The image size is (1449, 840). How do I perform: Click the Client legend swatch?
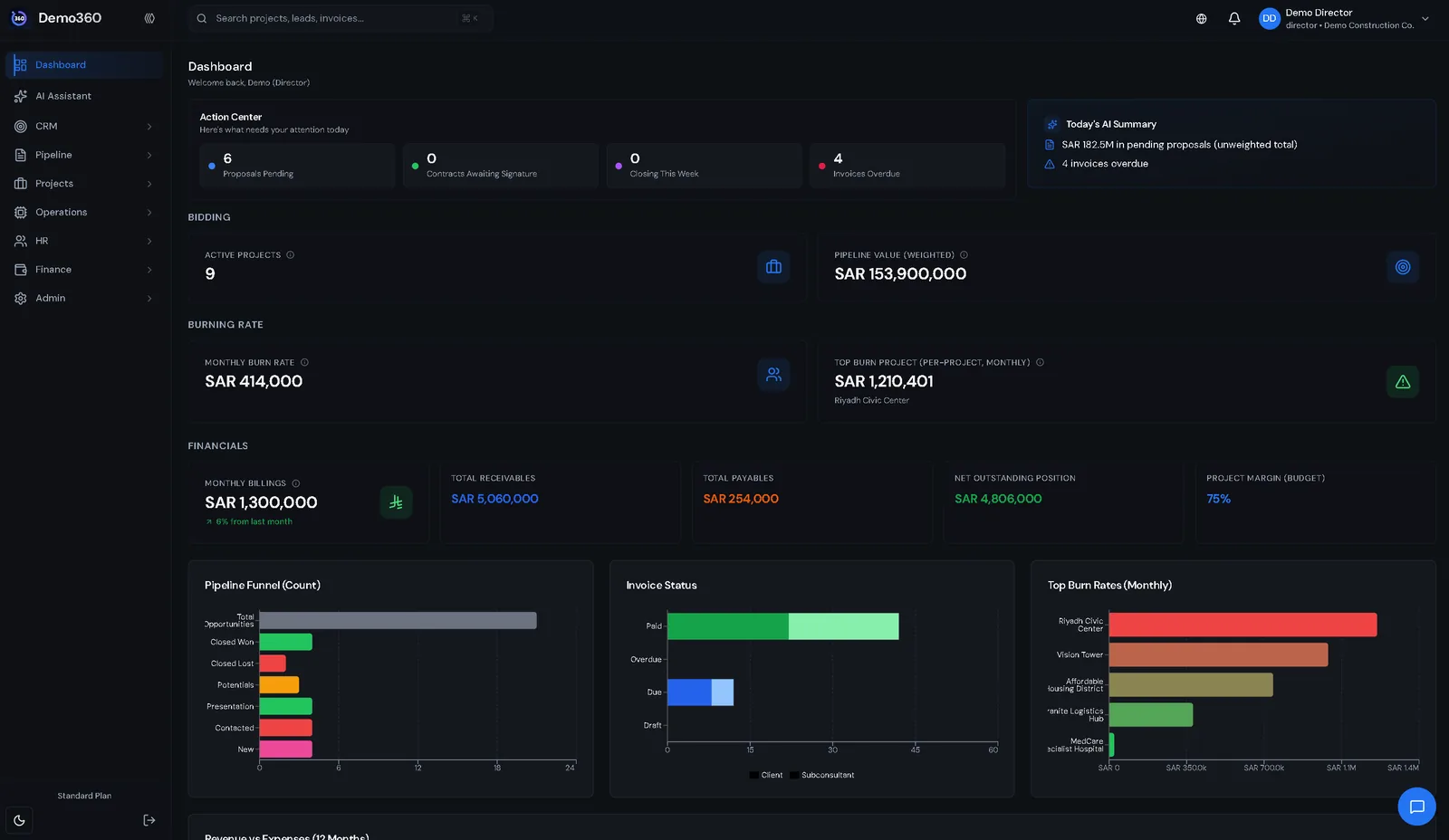tap(753, 776)
